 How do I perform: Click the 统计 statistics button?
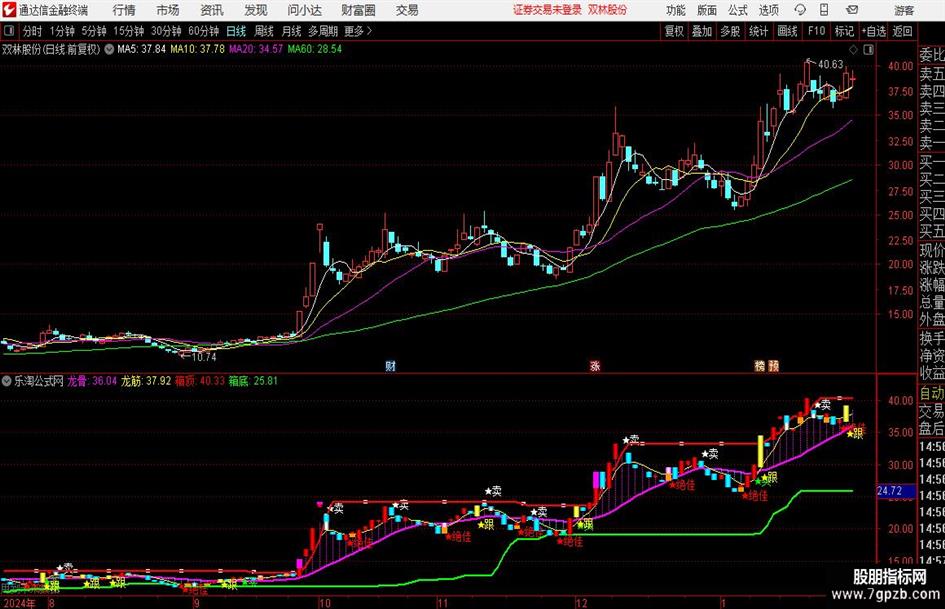coord(759,31)
